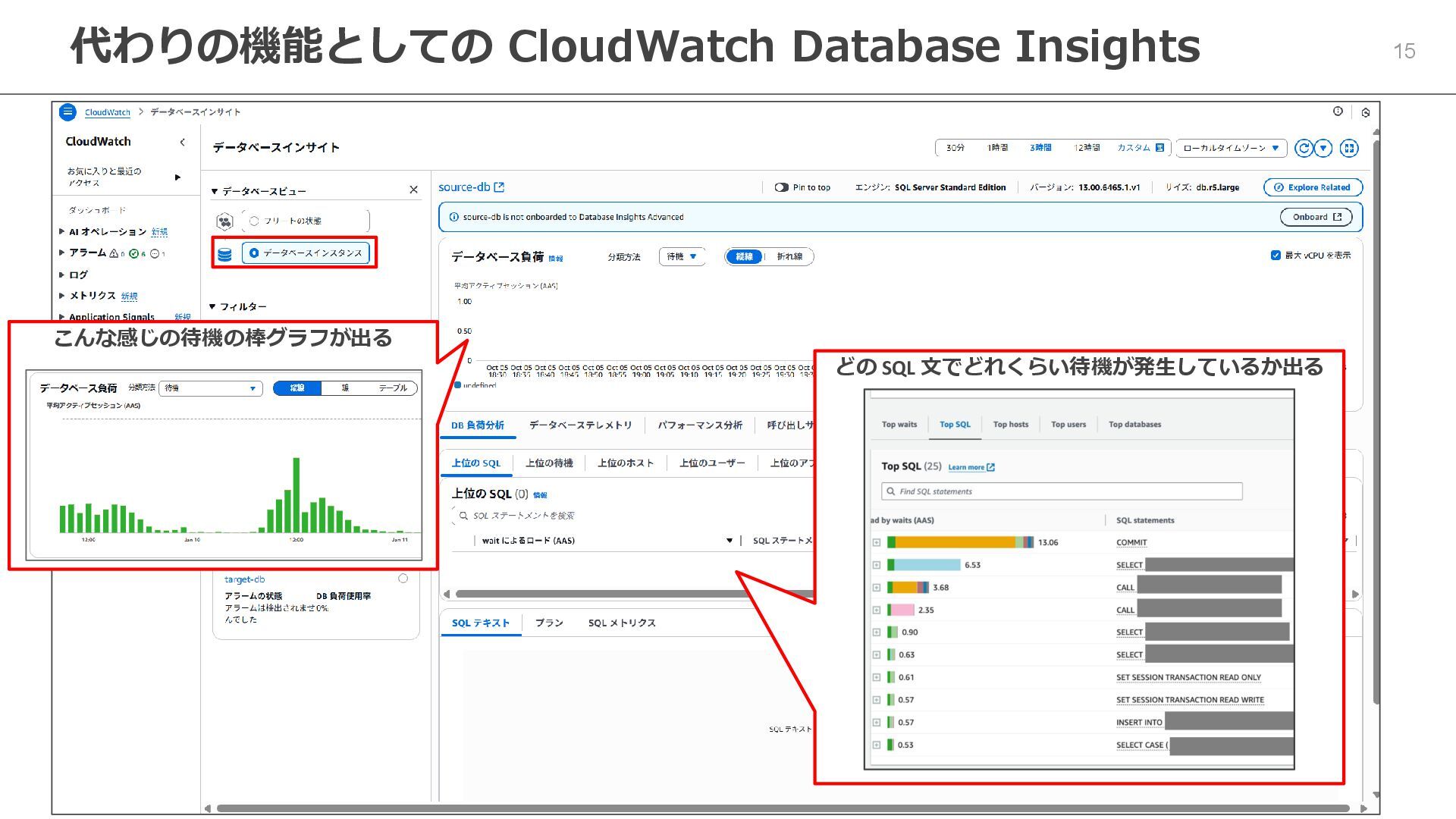Switch to the Database Telemetry tab
The height and width of the screenshot is (819, 1456).
580,425
